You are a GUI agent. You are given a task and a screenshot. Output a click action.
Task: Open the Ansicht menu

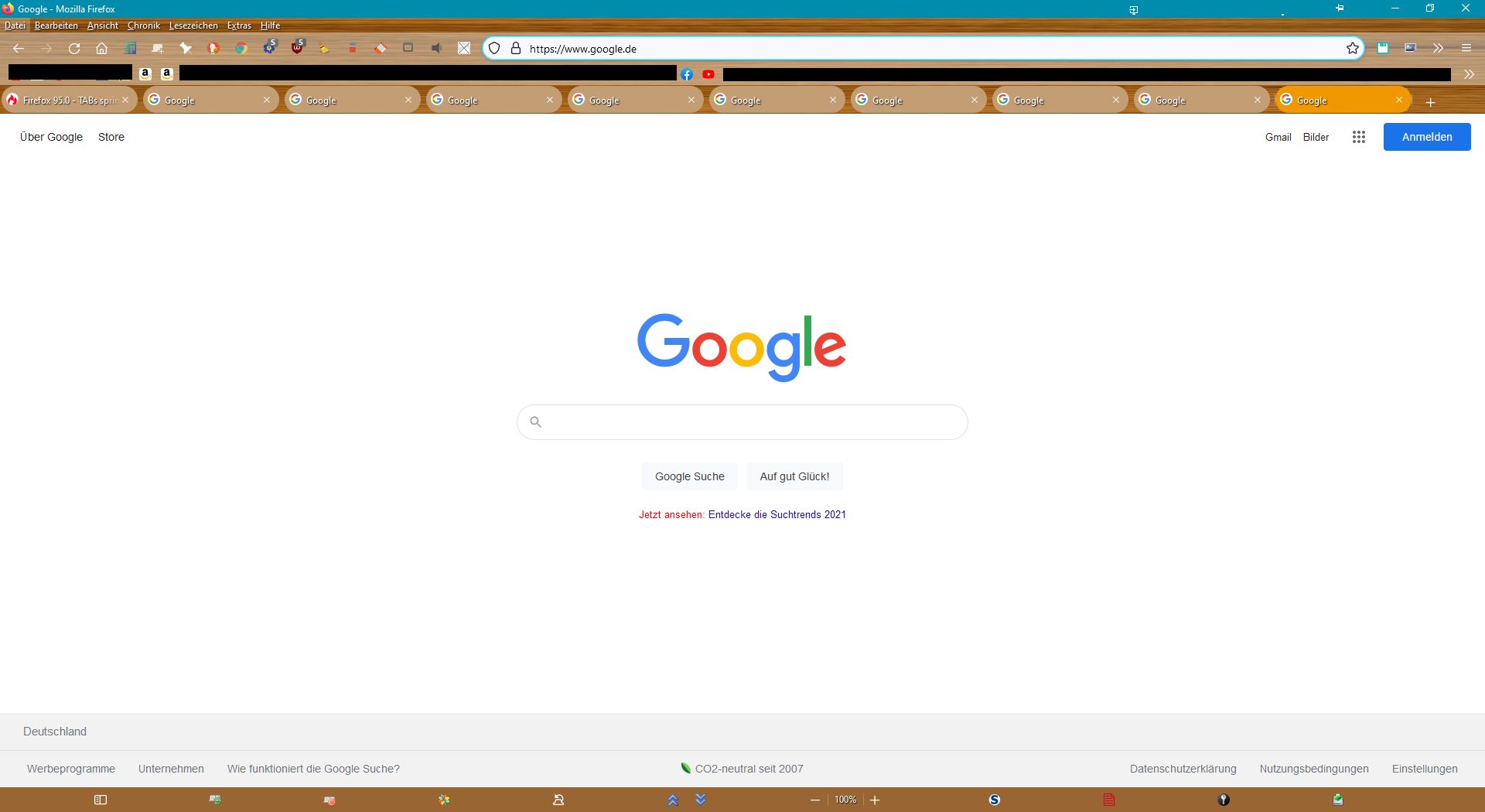coord(103,26)
